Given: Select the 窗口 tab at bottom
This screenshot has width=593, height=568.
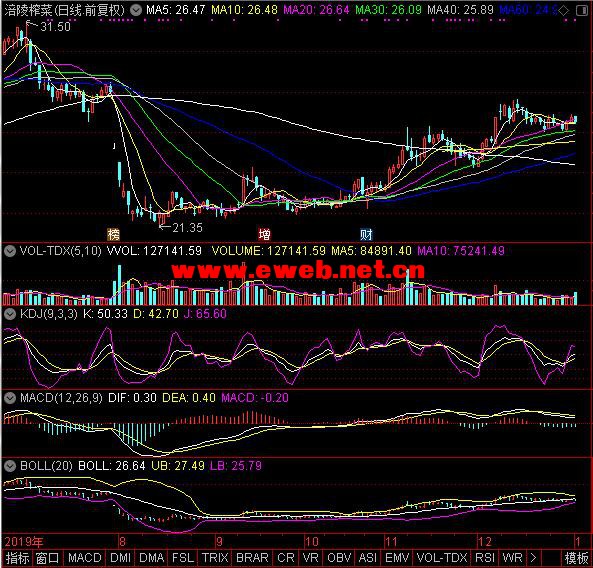Looking at the screenshot, I should click(48, 558).
